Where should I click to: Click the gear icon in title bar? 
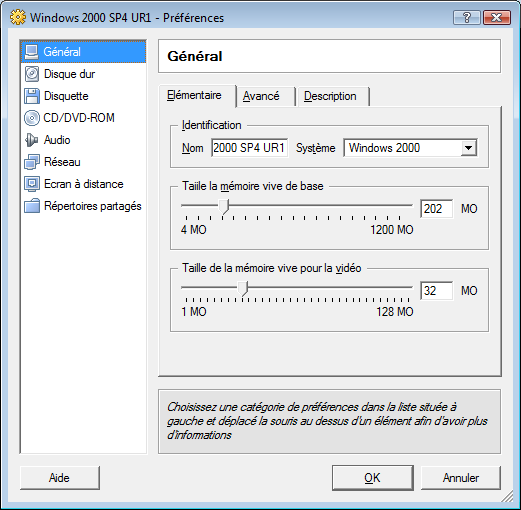[18, 17]
